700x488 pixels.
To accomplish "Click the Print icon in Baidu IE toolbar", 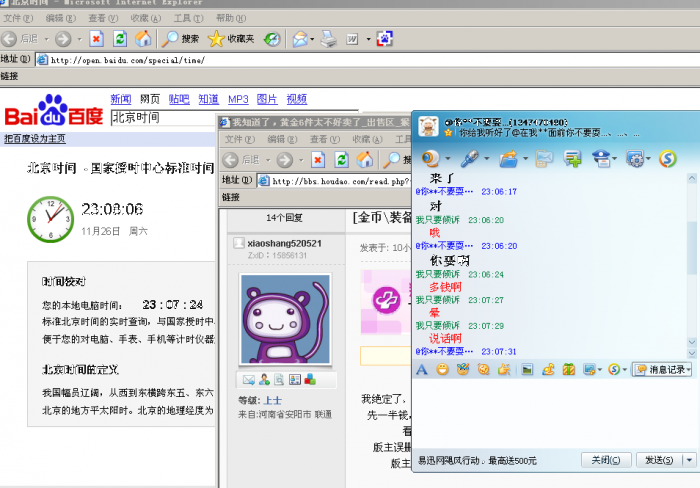I will [x=329, y=39].
